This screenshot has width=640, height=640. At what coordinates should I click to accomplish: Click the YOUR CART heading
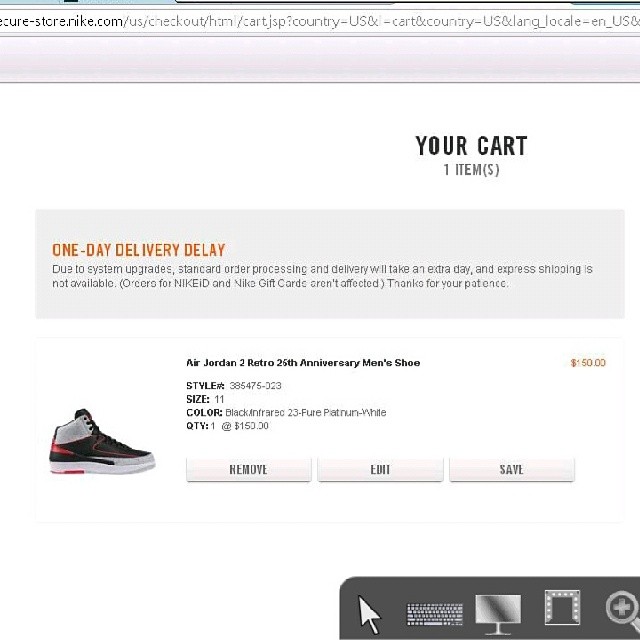pyautogui.click(x=471, y=146)
